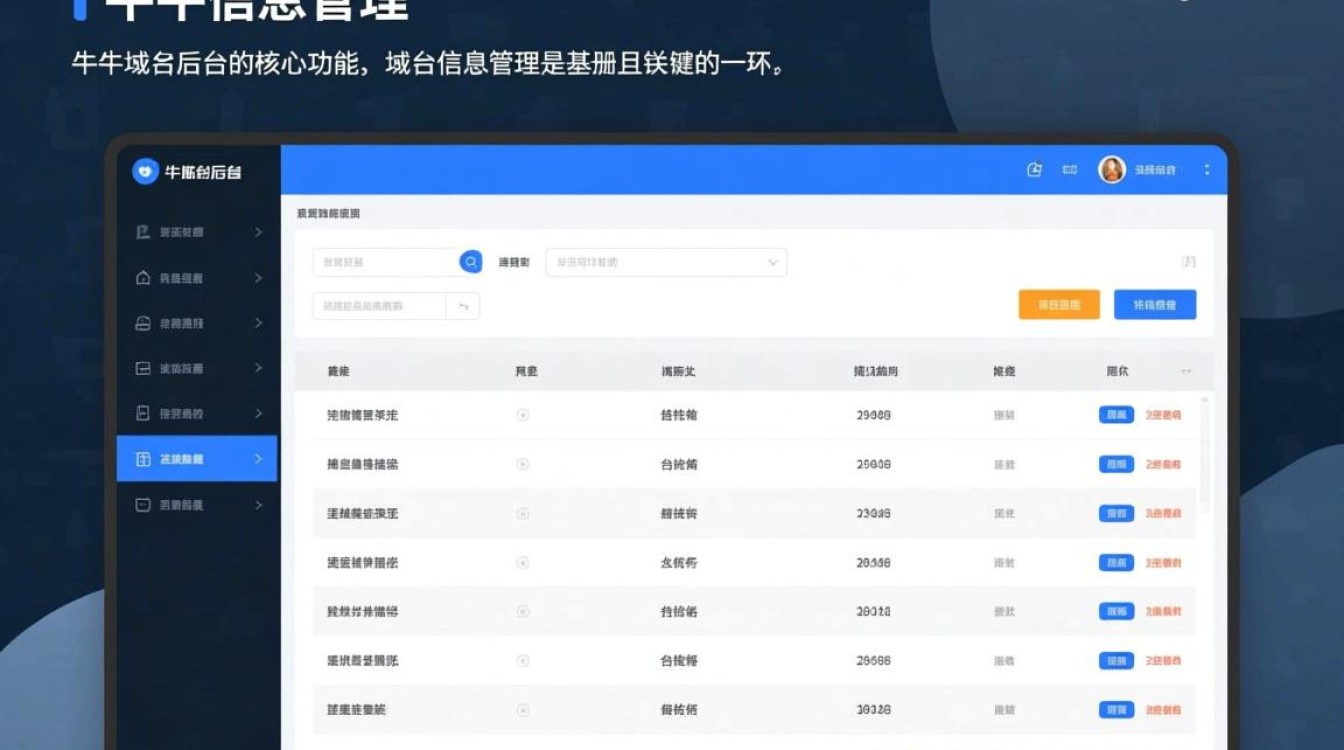This screenshot has width=1344, height=750.
Task: Click the main search input field
Action: [x=390, y=261]
